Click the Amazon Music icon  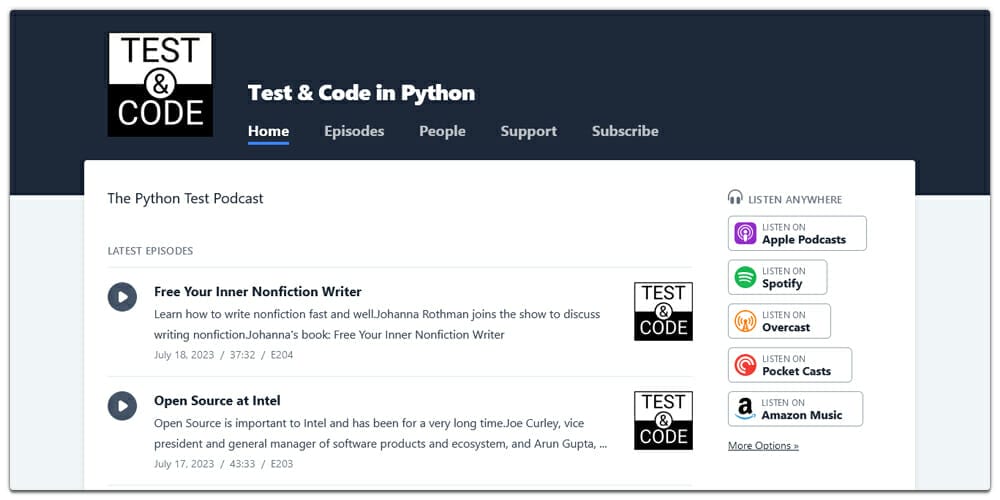746,409
